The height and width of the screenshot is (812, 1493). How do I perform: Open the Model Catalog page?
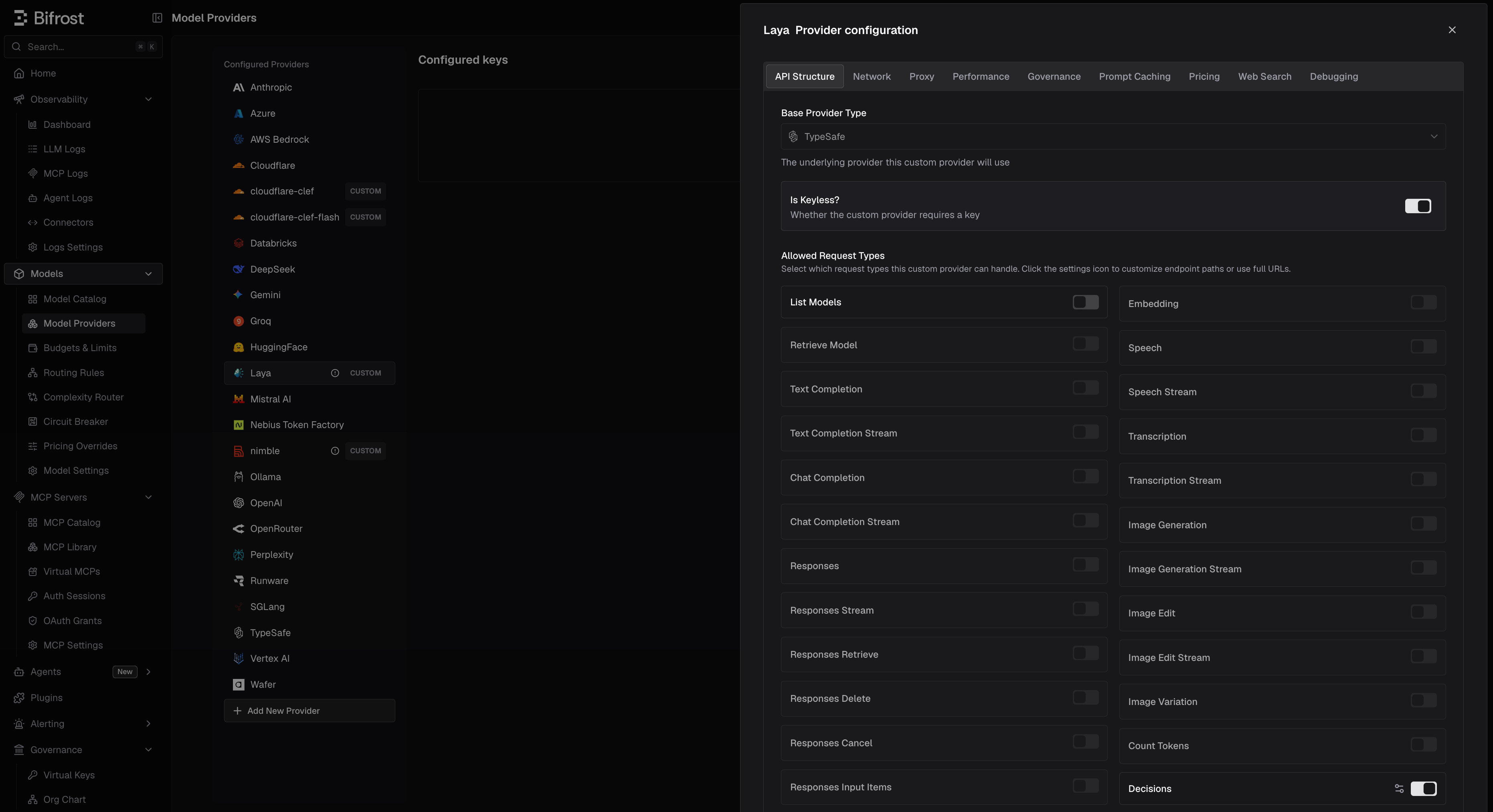75,299
